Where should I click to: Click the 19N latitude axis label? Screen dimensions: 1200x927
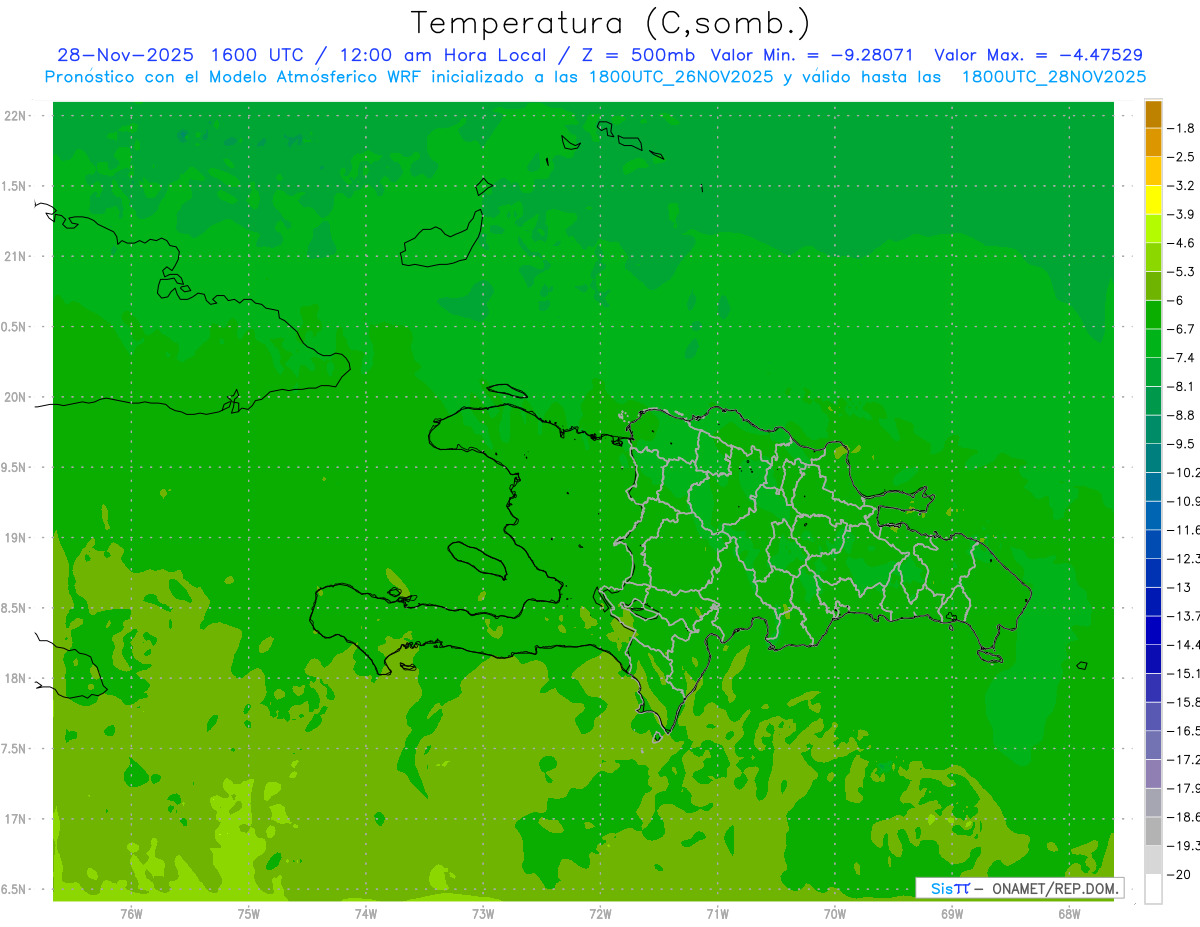click(15, 537)
